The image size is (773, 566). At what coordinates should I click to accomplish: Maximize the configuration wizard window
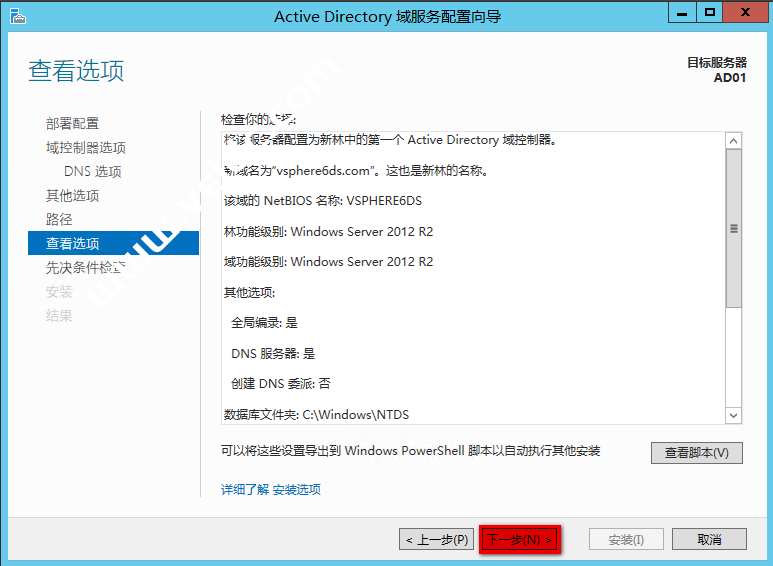[x=710, y=12]
